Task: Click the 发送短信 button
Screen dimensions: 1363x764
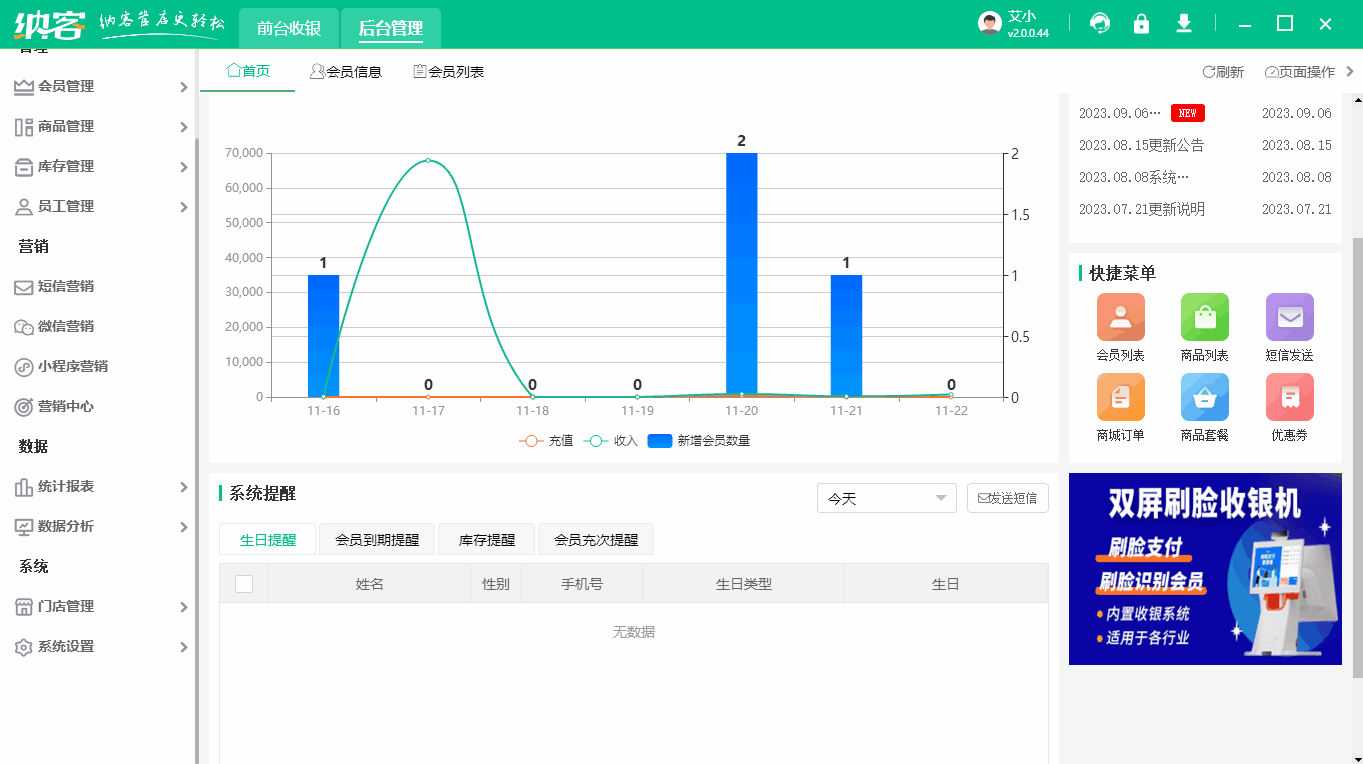Action: (x=1007, y=497)
